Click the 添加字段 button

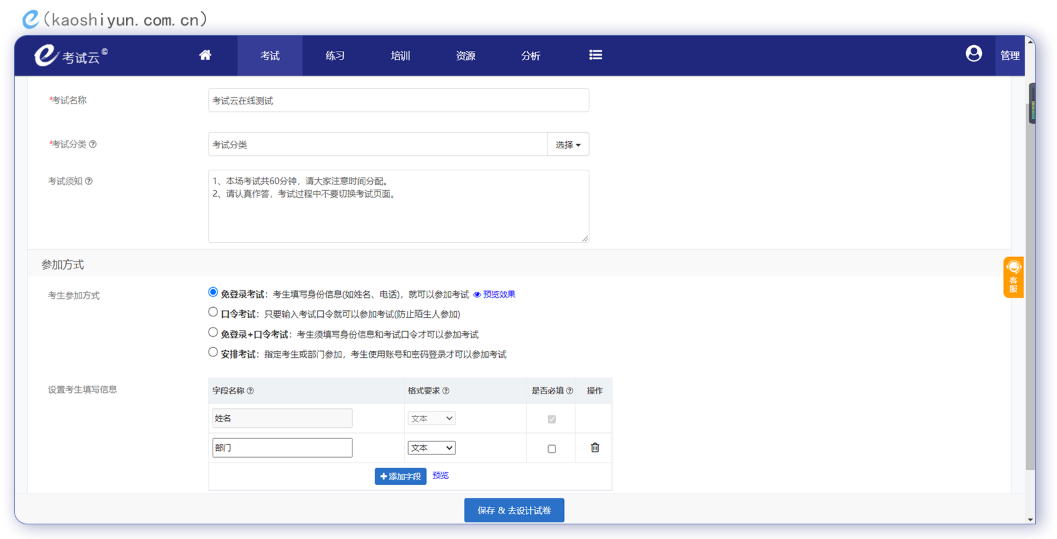400,477
